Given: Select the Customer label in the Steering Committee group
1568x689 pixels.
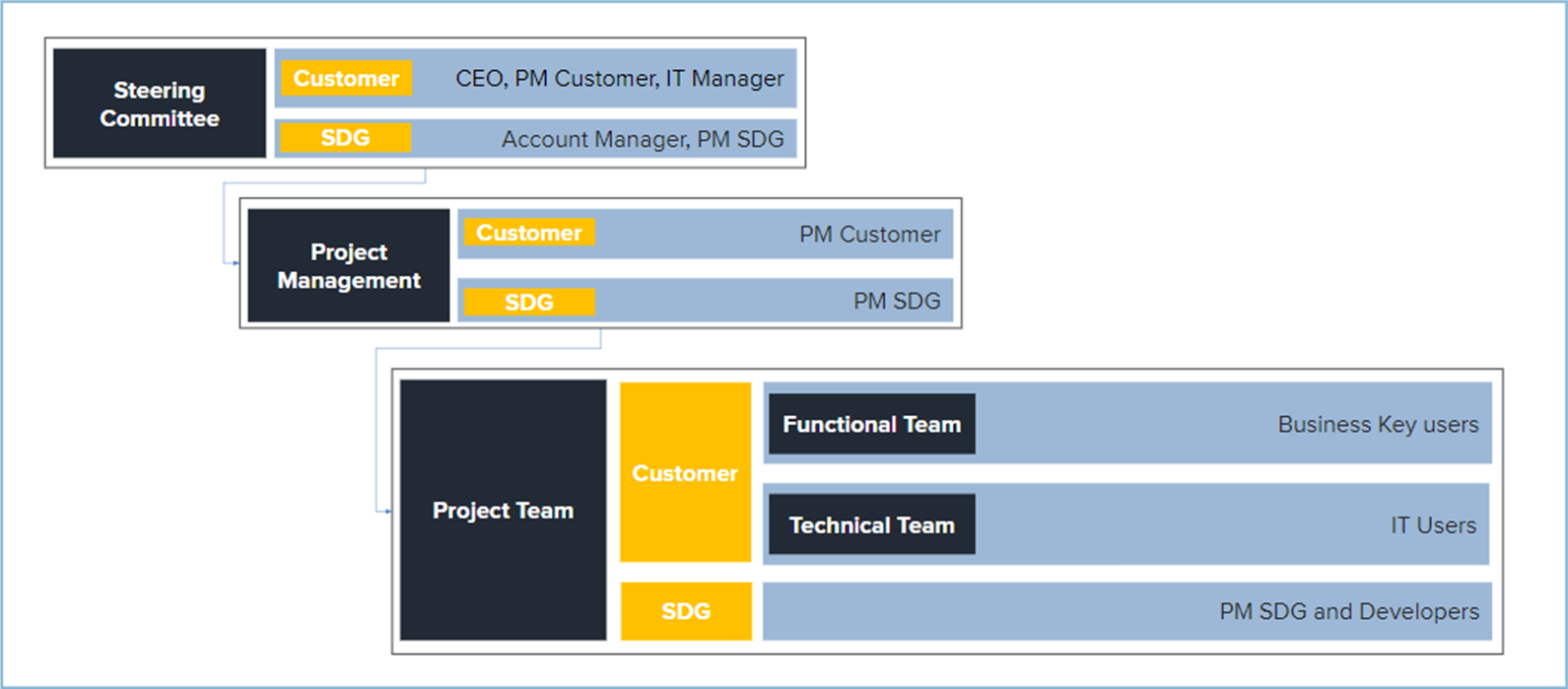Looking at the screenshot, I should pyautogui.click(x=346, y=79).
